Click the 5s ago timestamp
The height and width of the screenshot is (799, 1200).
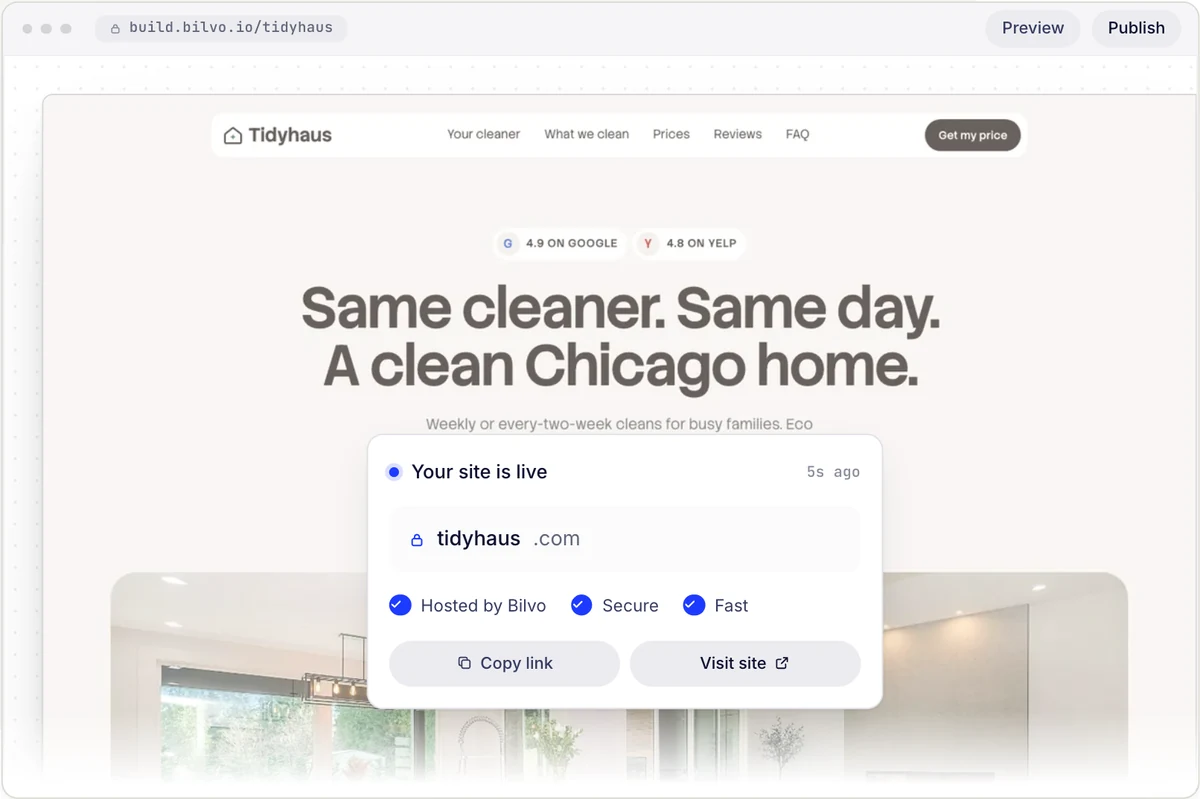(x=833, y=472)
